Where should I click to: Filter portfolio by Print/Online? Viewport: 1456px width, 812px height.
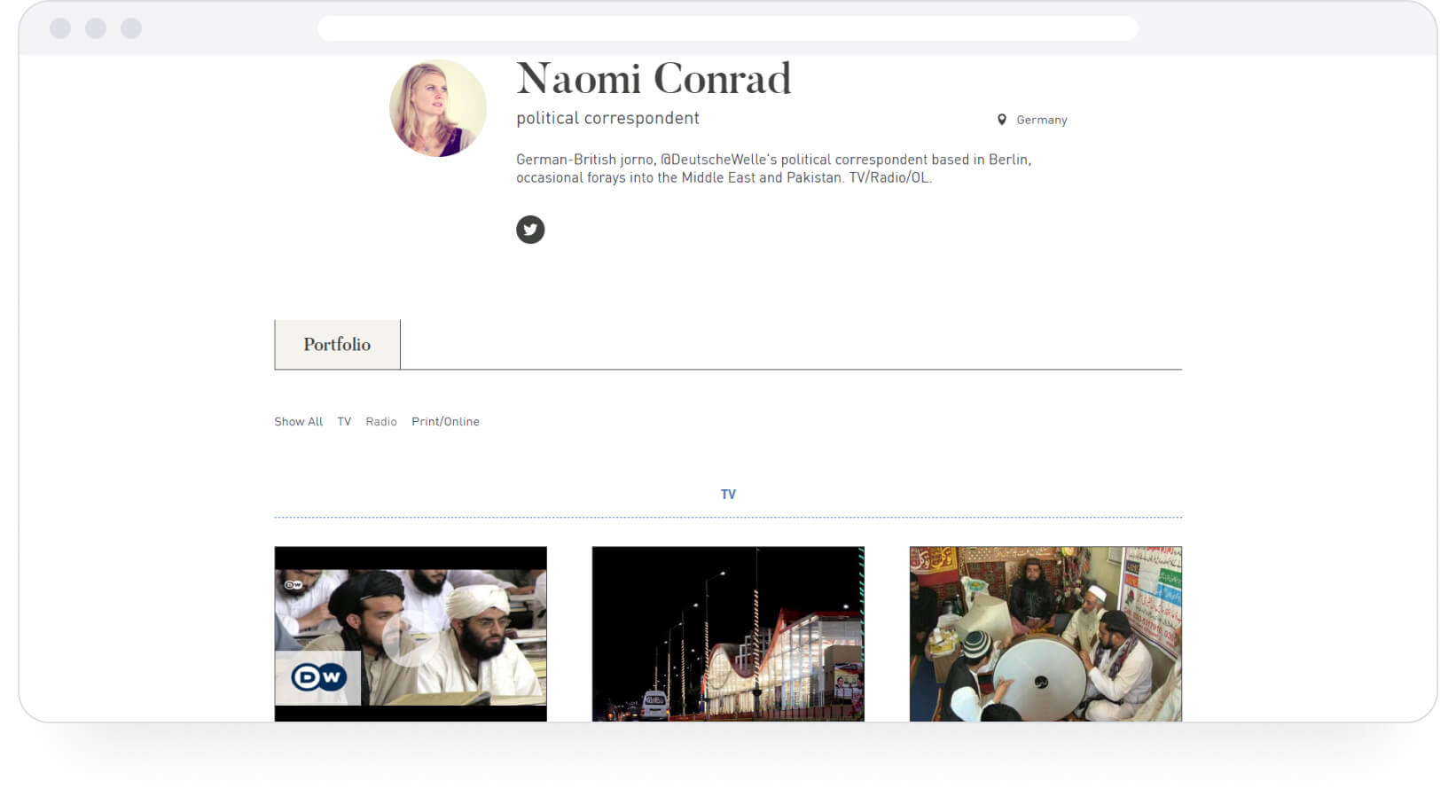[x=445, y=422]
